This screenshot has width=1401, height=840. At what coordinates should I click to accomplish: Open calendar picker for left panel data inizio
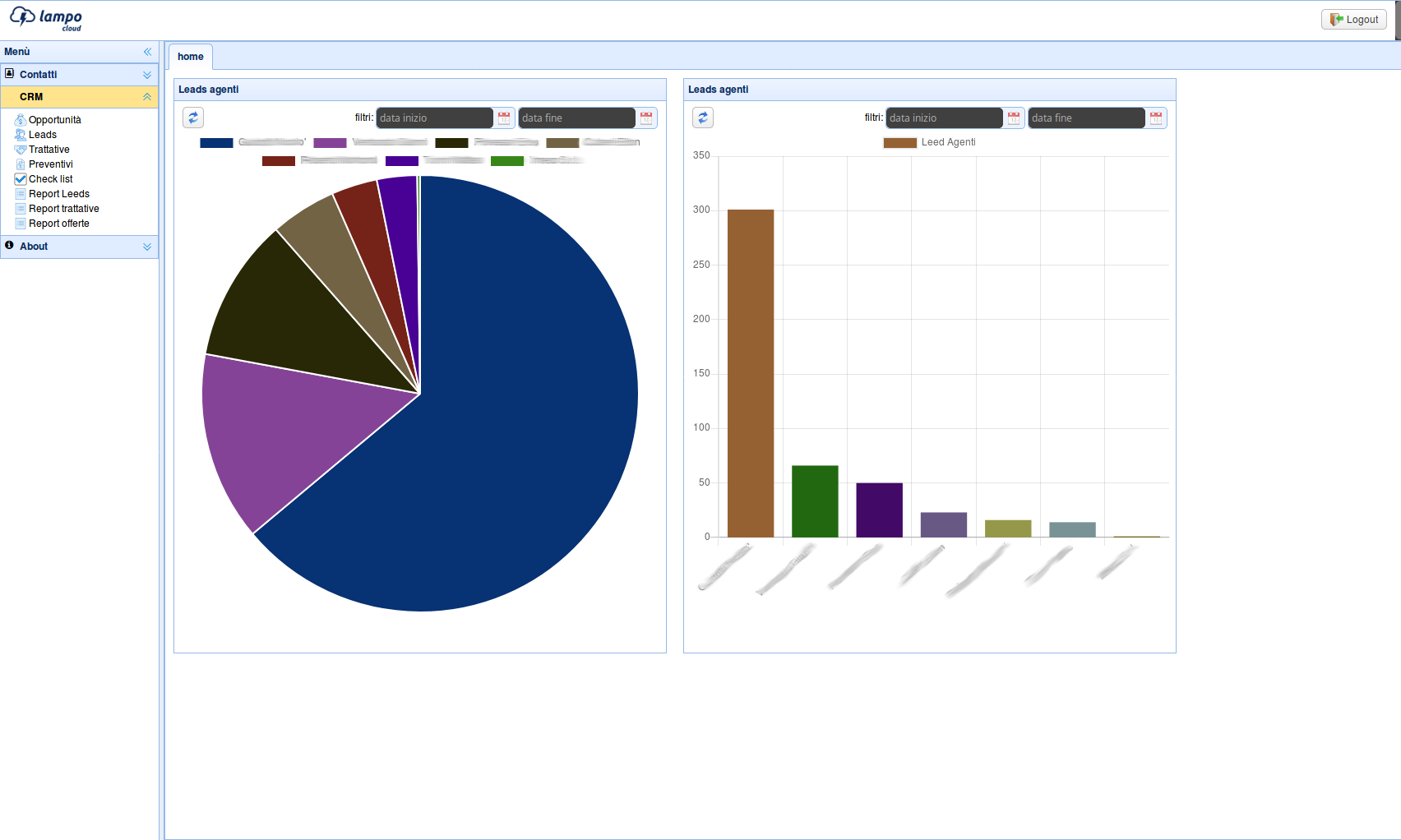(x=504, y=118)
